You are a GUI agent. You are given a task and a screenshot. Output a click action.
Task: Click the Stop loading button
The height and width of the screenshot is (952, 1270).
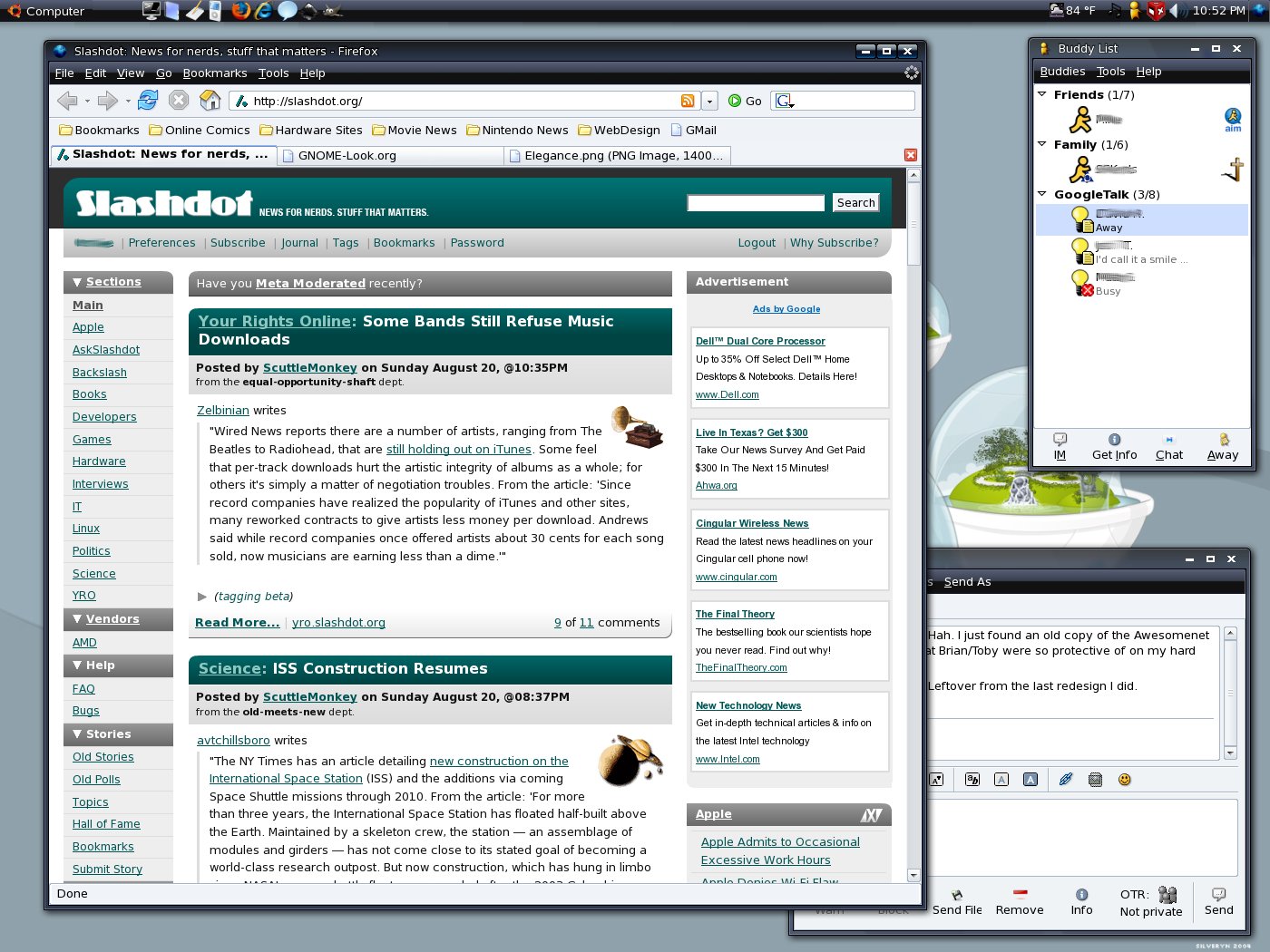tap(179, 101)
